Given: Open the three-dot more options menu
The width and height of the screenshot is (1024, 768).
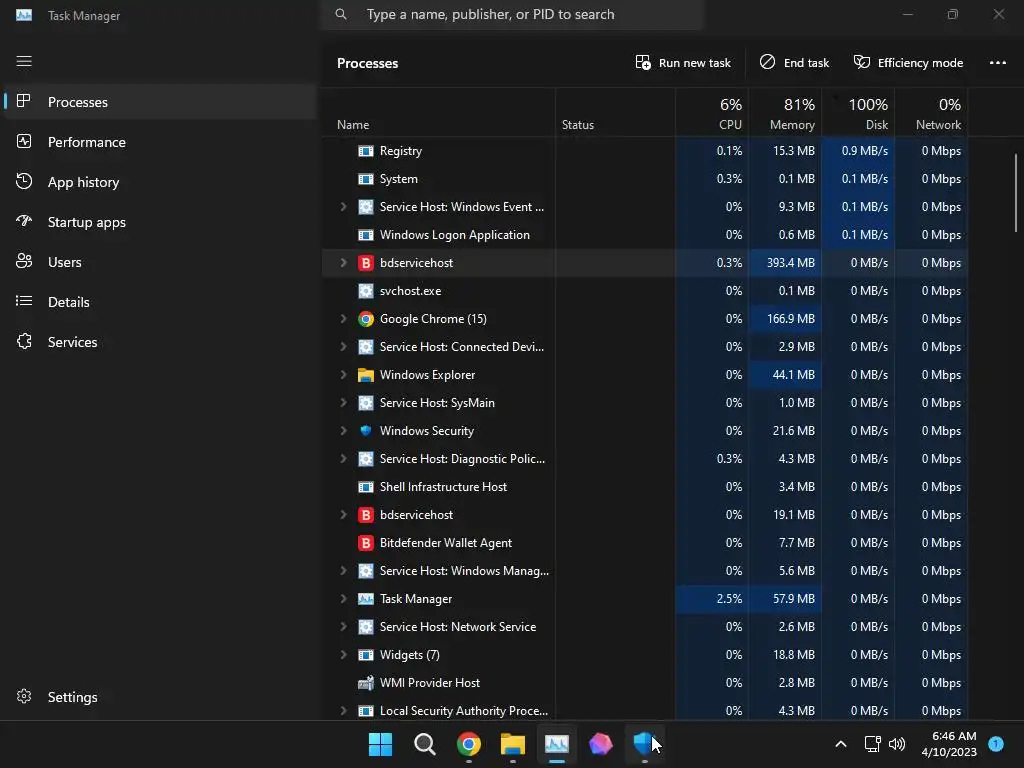Looking at the screenshot, I should click(x=997, y=63).
